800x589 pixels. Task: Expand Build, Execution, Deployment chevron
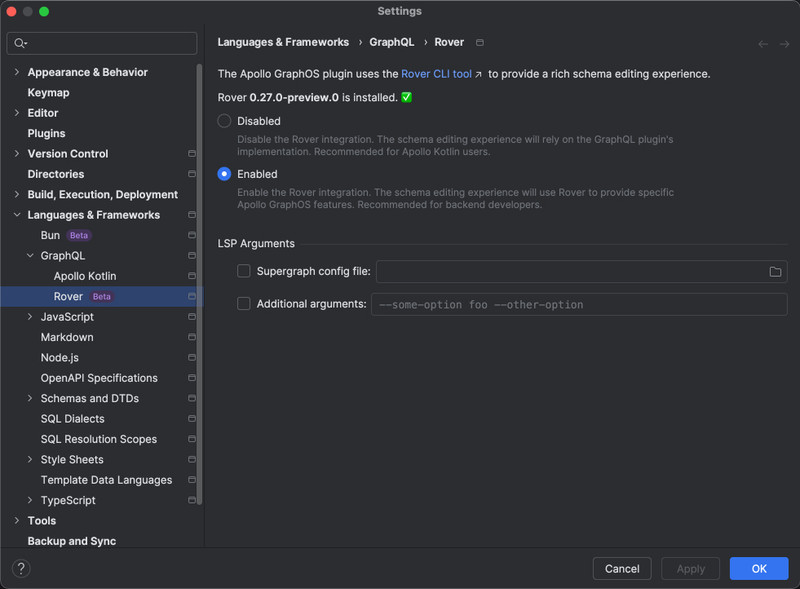[x=17, y=194]
